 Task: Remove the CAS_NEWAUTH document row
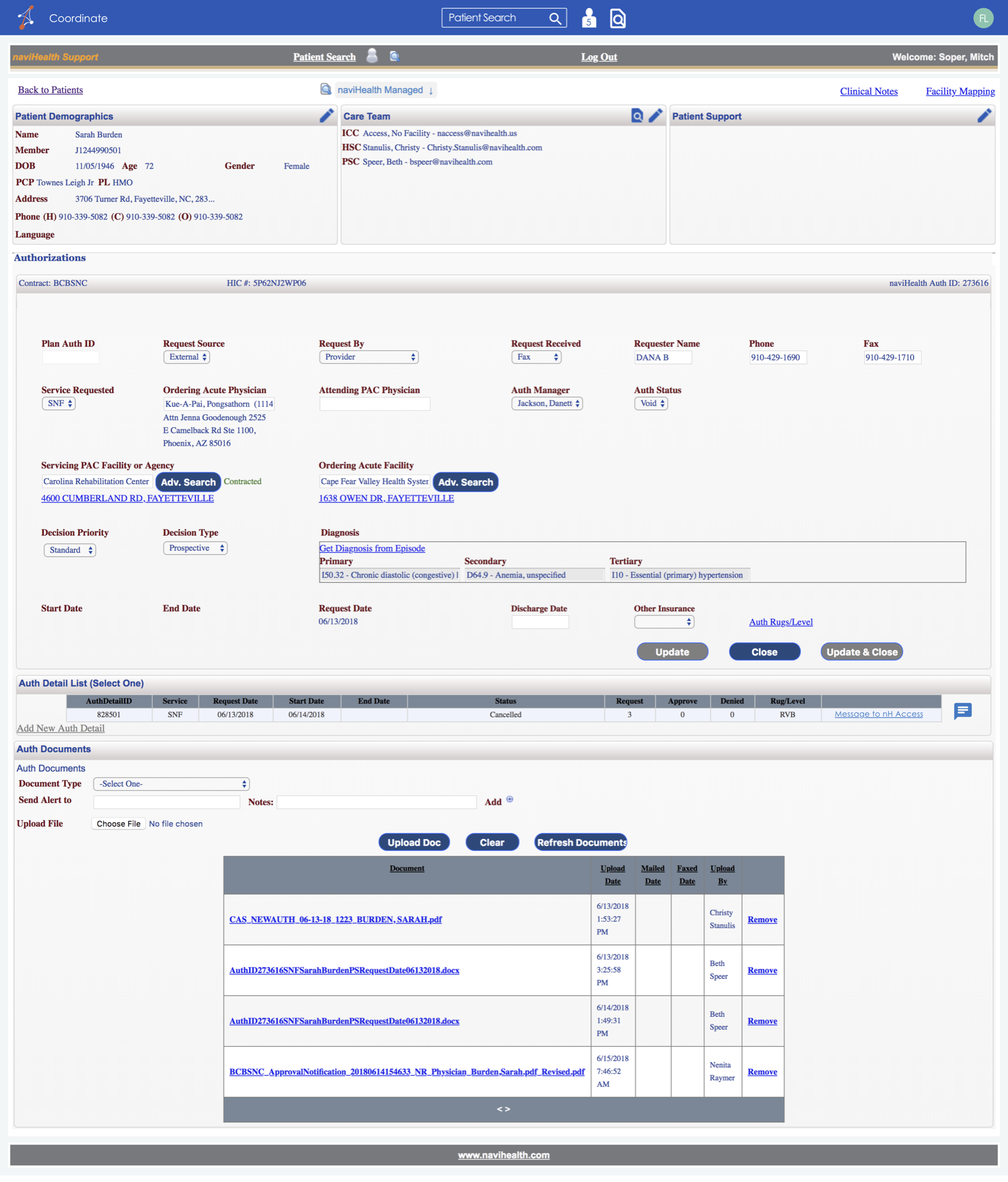[x=762, y=920]
